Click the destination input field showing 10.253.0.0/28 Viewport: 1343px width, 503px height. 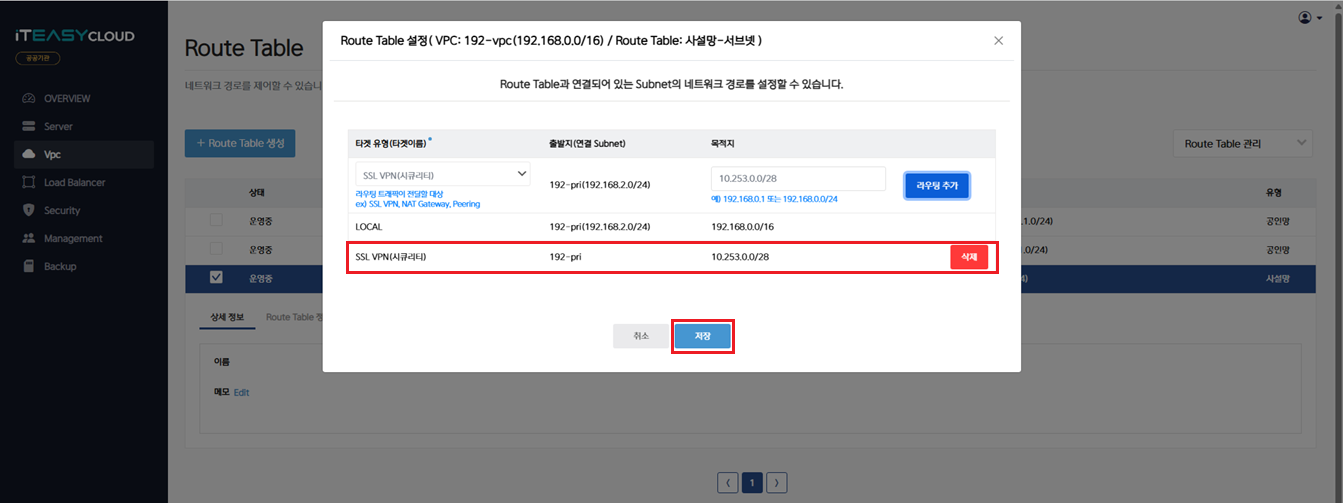[x=798, y=178]
